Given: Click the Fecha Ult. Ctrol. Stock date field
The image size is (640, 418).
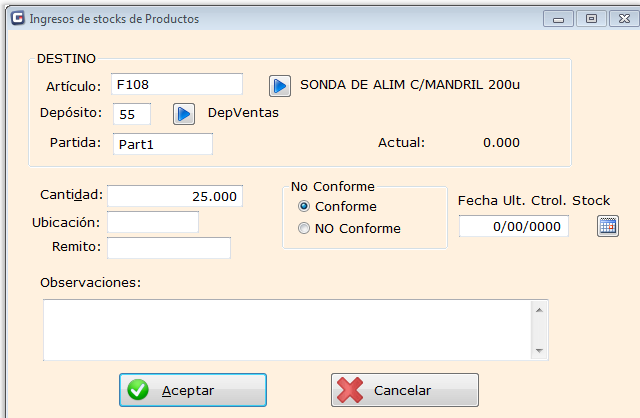Looking at the screenshot, I should click(x=513, y=227).
